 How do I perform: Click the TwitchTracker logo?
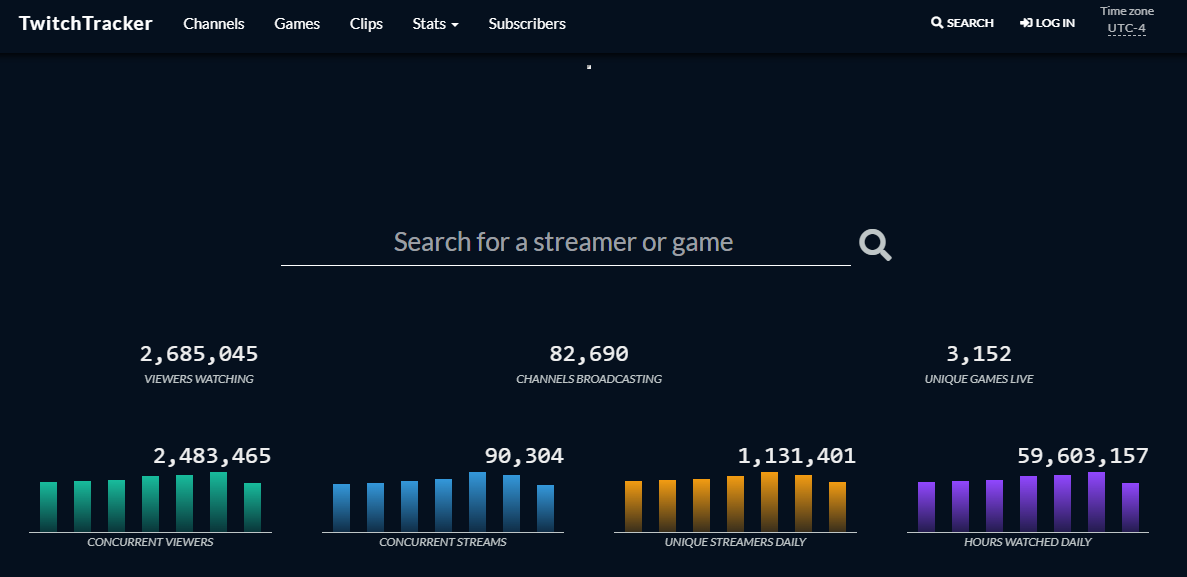[86, 23]
